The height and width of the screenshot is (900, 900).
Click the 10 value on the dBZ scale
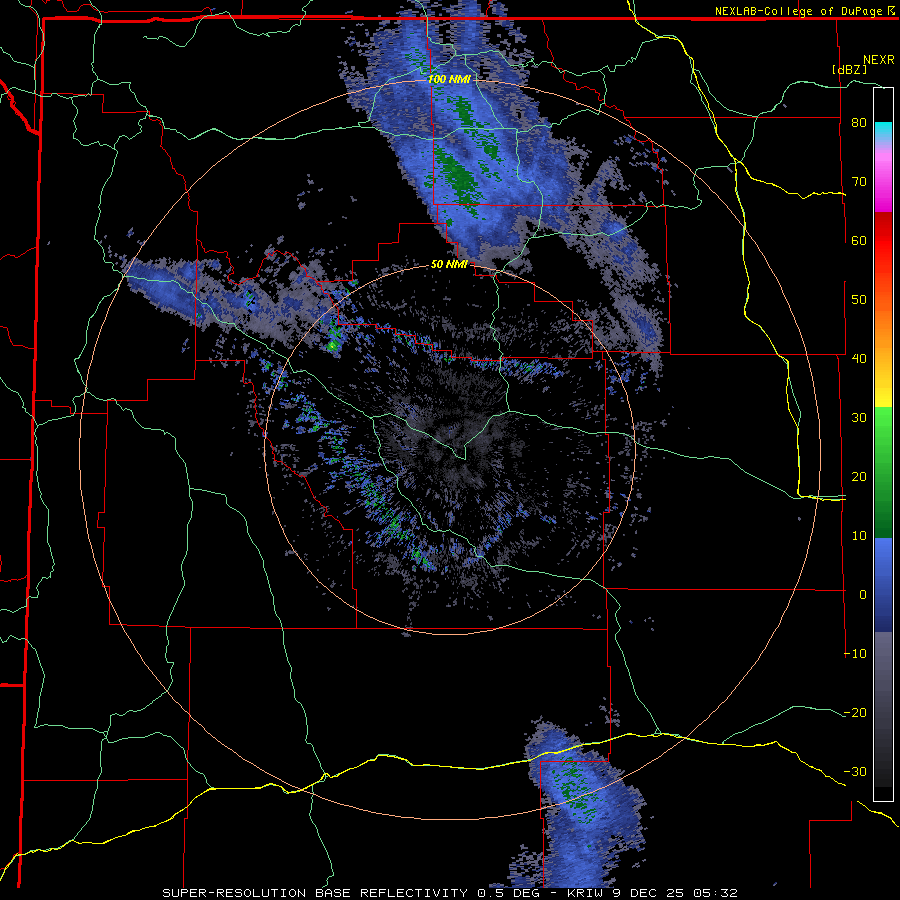[x=859, y=536]
